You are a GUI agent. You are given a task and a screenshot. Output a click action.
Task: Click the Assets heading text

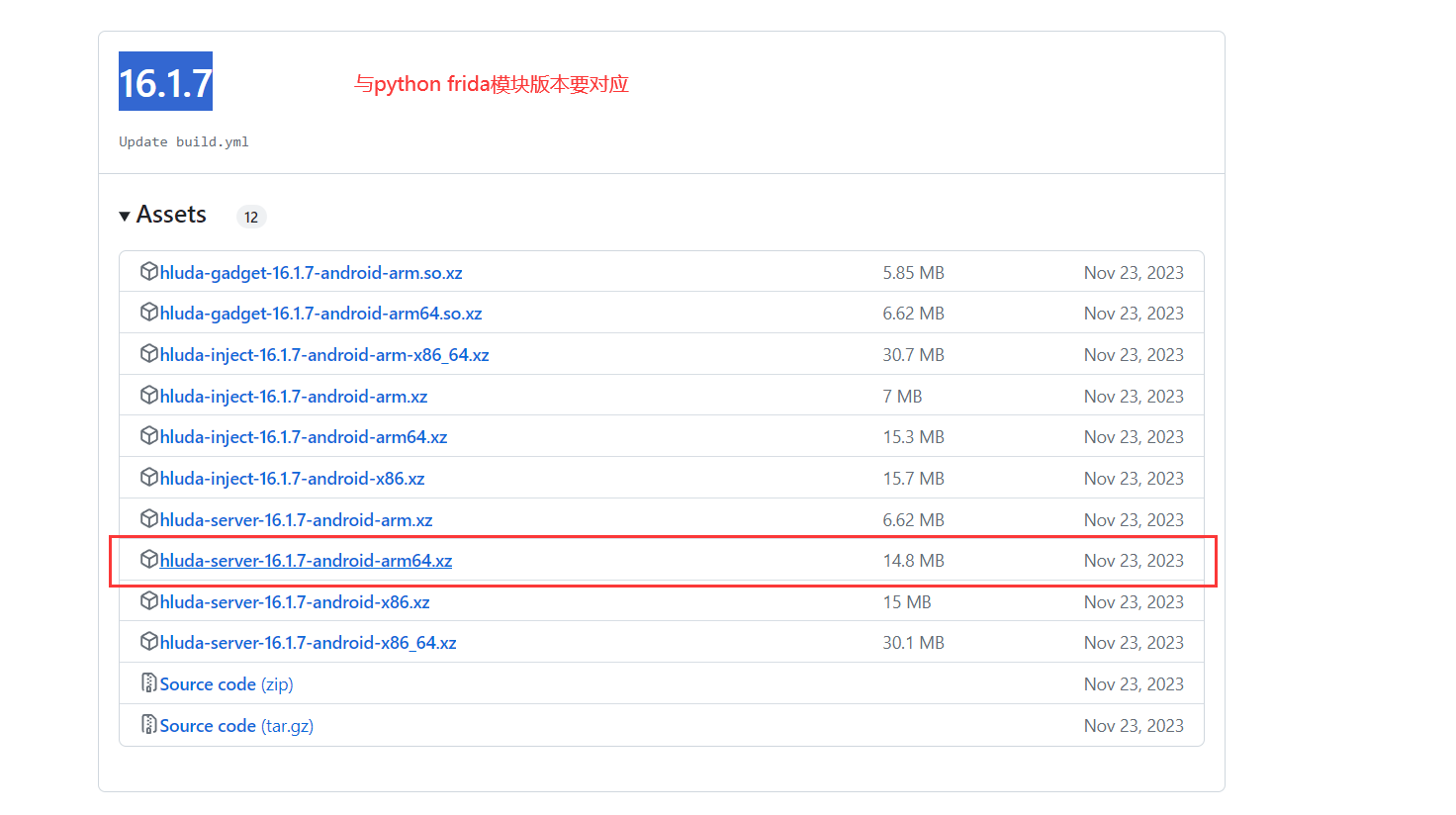171,215
